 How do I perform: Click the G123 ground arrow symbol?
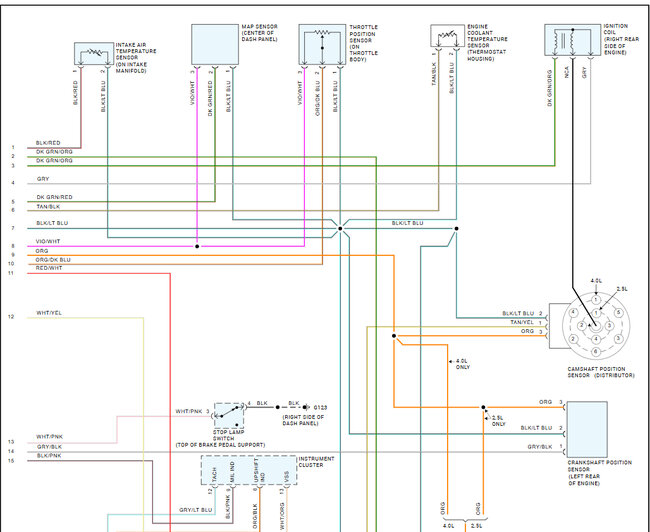306,407
